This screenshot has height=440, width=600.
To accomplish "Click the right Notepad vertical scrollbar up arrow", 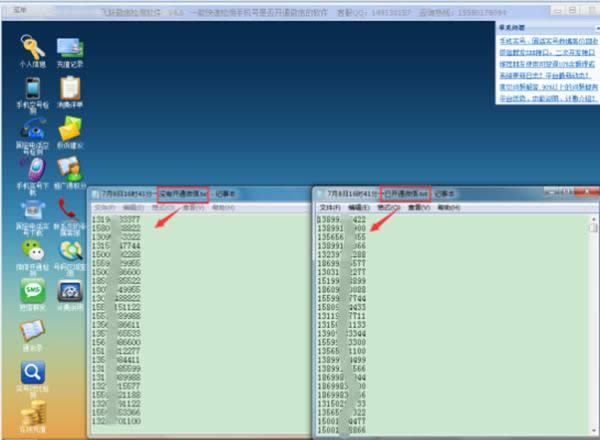I will pyautogui.click(x=593, y=219).
